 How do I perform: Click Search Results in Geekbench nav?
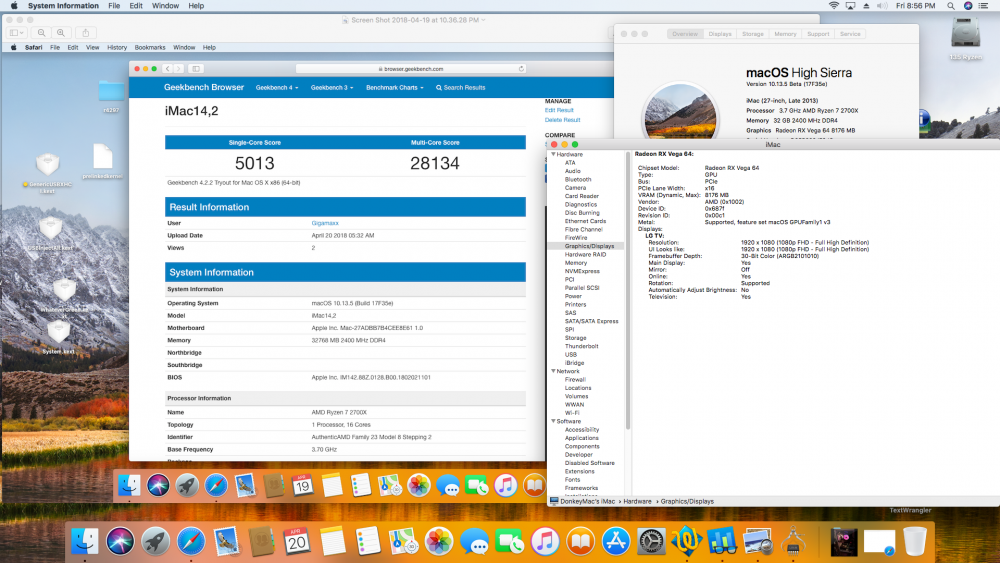[460, 87]
